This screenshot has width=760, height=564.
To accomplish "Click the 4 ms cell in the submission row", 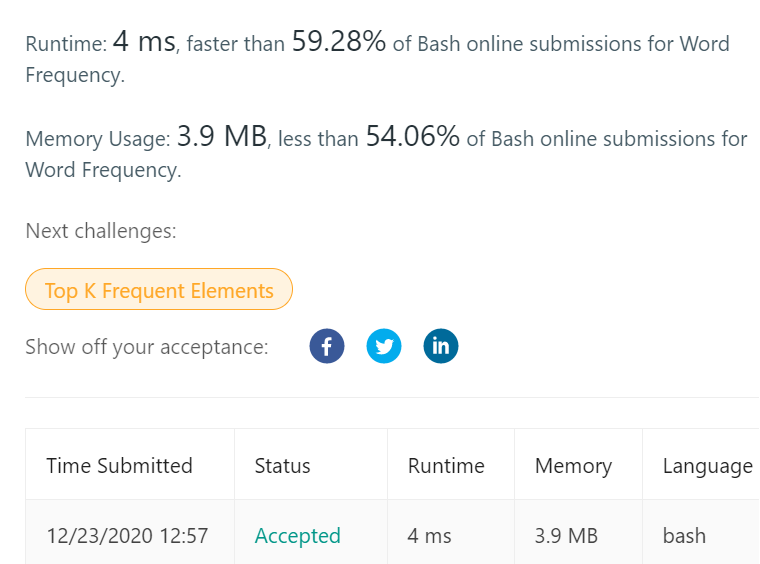I will [429, 536].
